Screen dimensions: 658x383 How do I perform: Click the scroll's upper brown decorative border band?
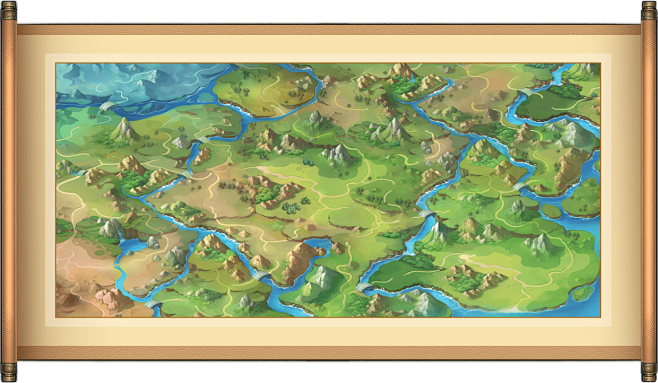[329, 30]
